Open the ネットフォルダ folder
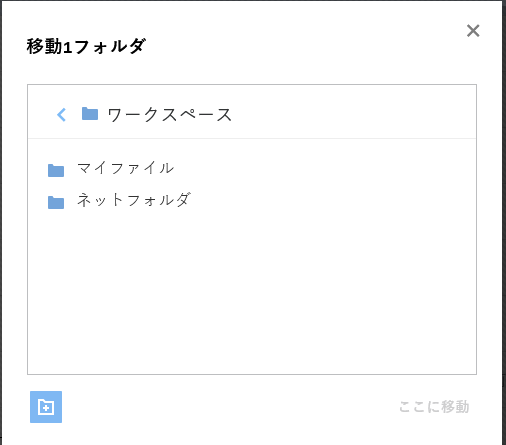This screenshot has width=506, height=445. [134, 200]
